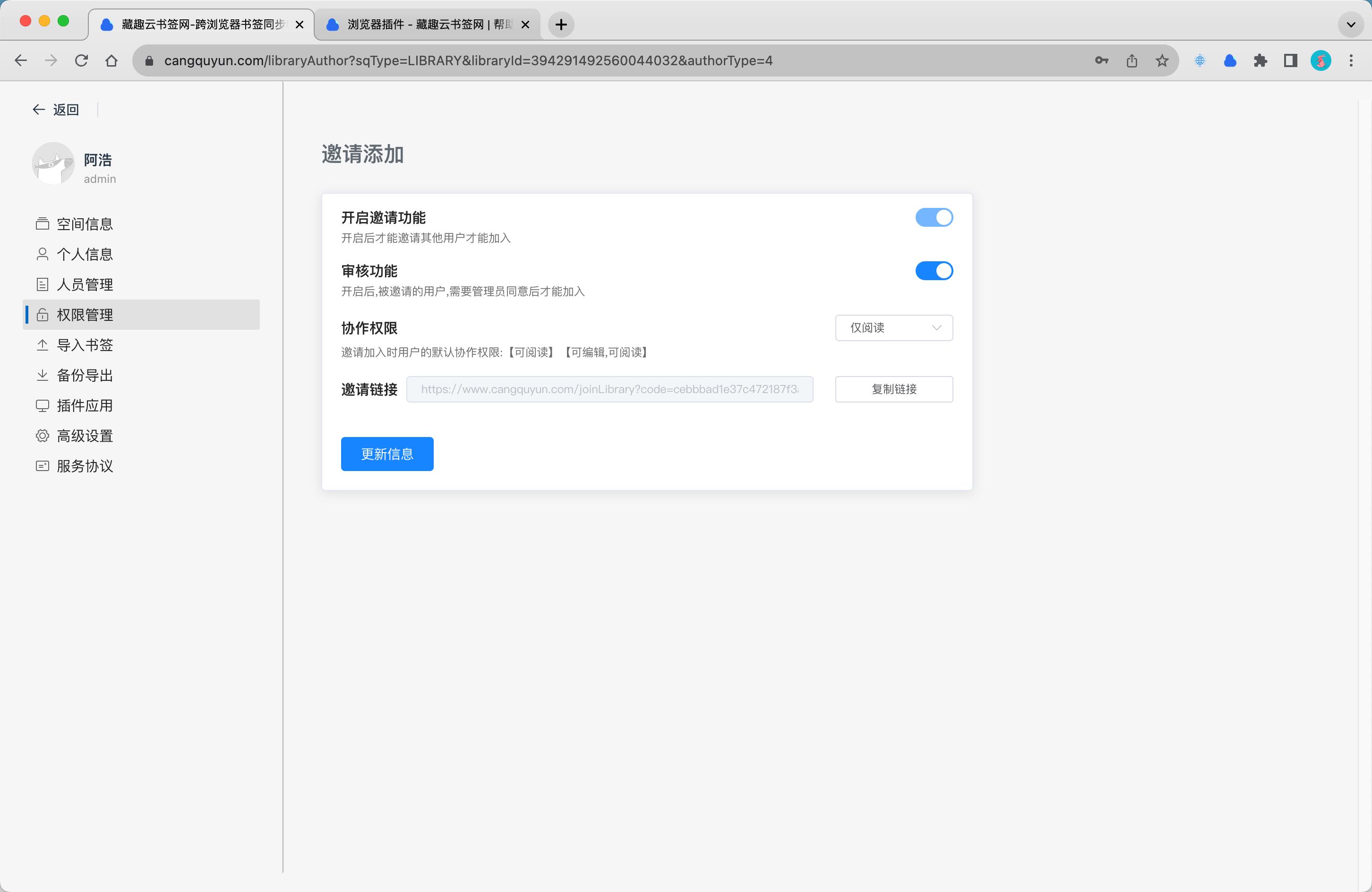1372x892 pixels.
Task: Open the Chrome three-dot menu
Action: (1351, 60)
